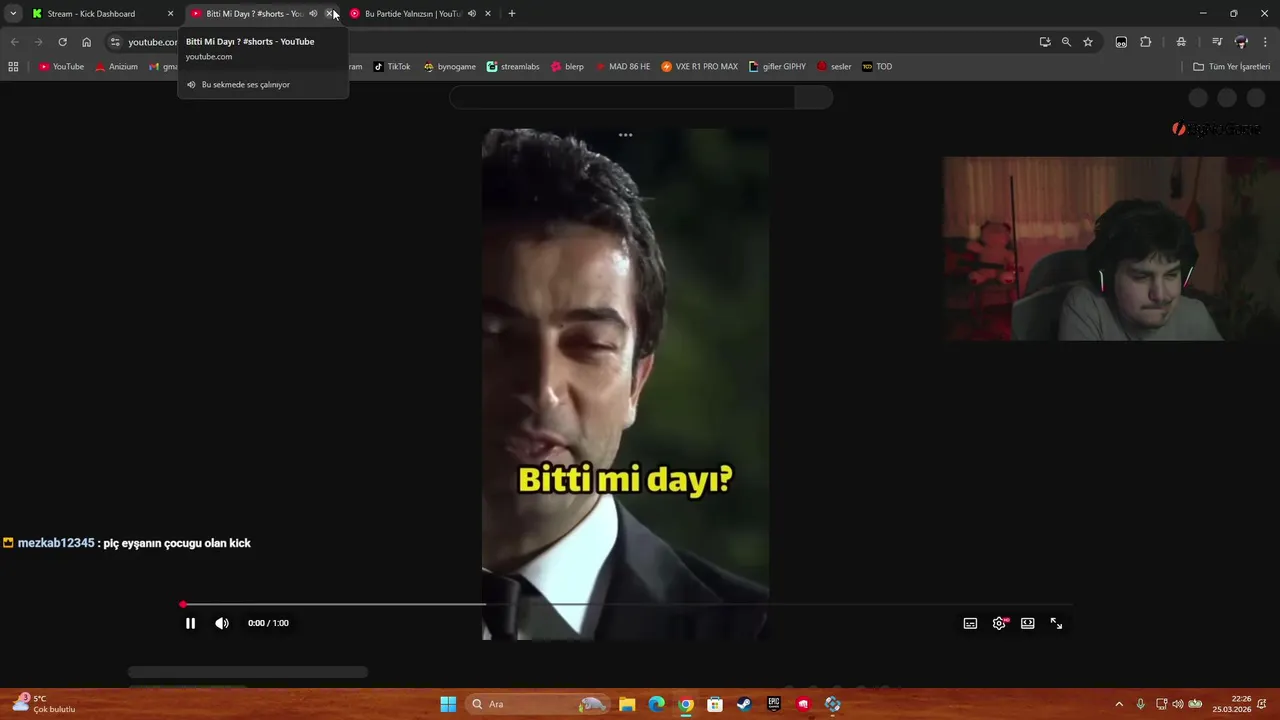The image size is (1280, 720).
Task: Open the OBS-style app on taskbar
Action: click(832, 704)
